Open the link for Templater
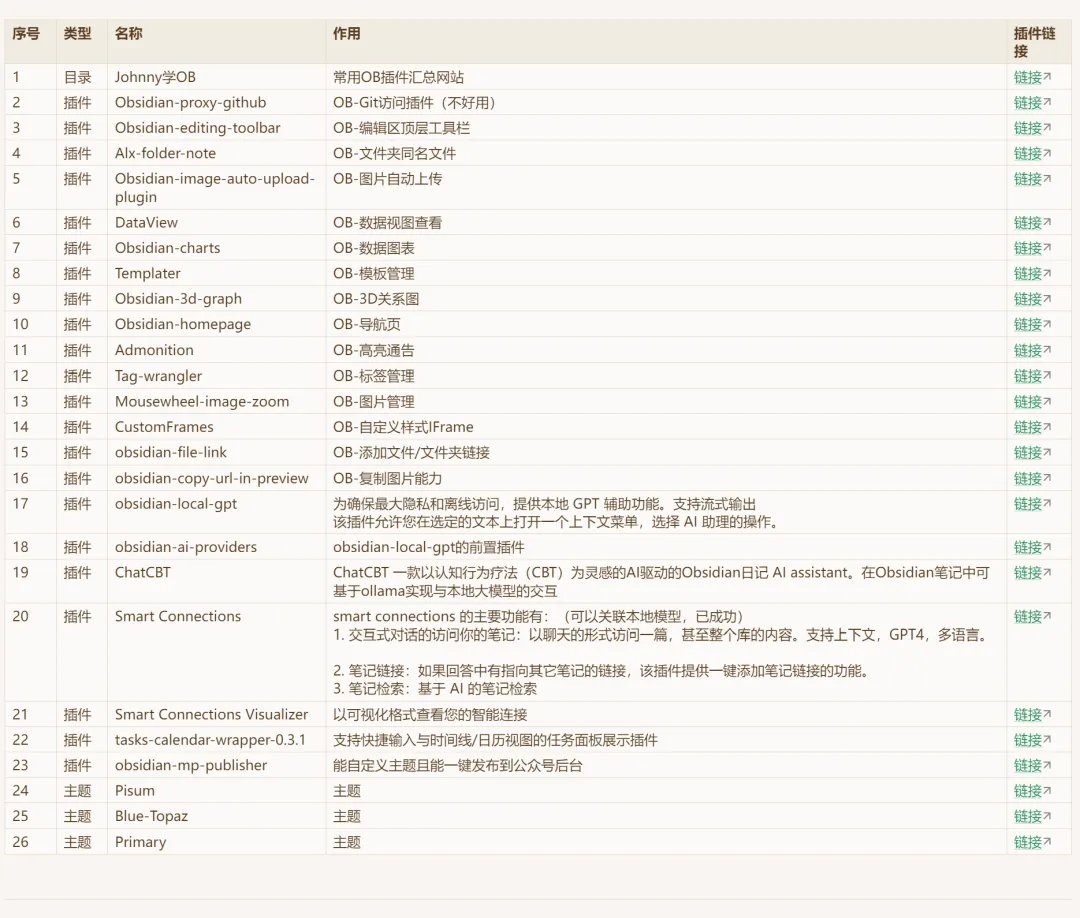 [x=1032, y=273]
